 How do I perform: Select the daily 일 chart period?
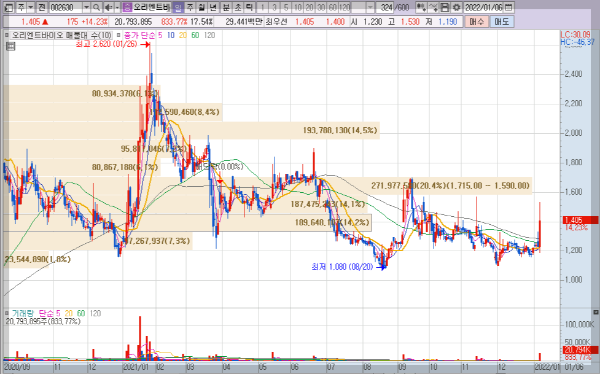178,7
